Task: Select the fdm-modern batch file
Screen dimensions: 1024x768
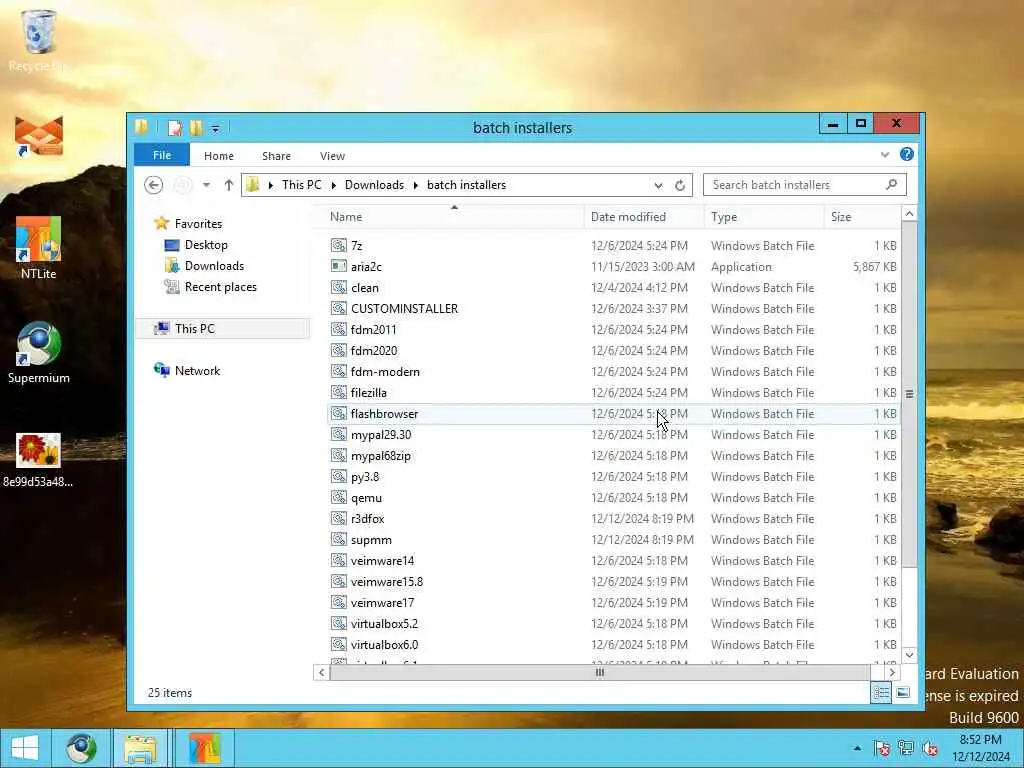Action: click(614, 372)
